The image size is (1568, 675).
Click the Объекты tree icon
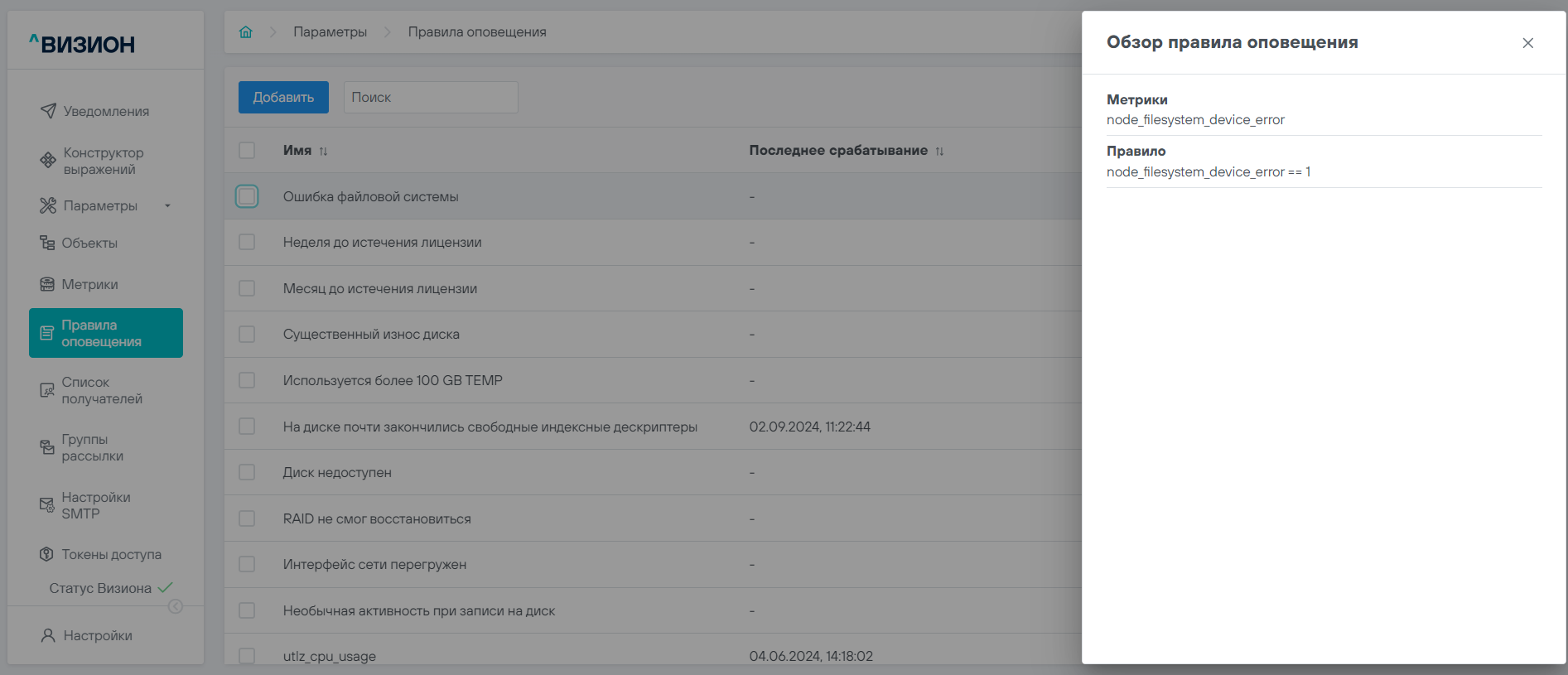click(x=47, y=243)
